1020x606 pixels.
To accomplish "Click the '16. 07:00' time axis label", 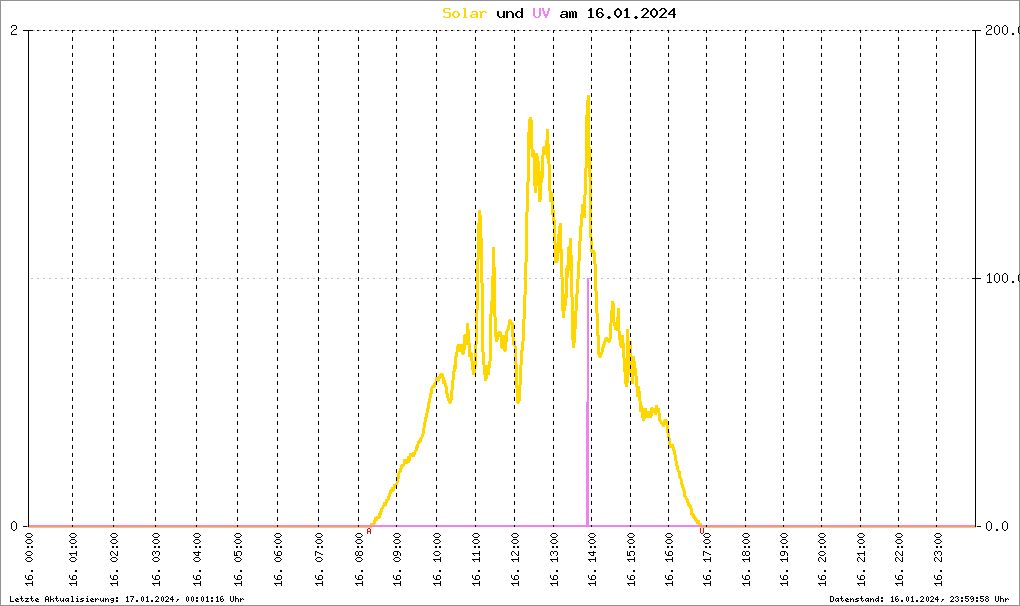I will click(x=319, y=560).
